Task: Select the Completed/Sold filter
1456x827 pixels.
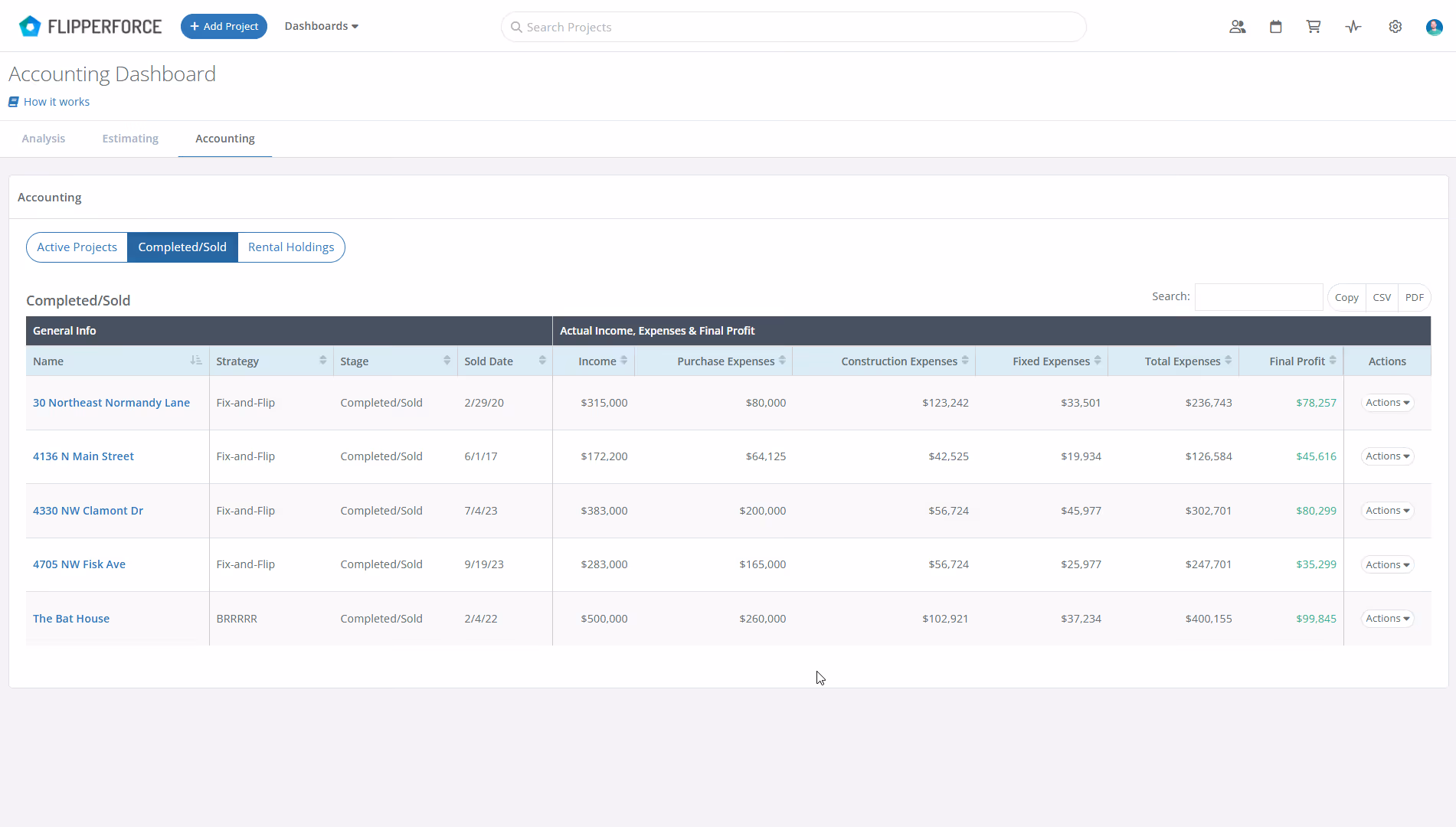Action: [182, 247]
